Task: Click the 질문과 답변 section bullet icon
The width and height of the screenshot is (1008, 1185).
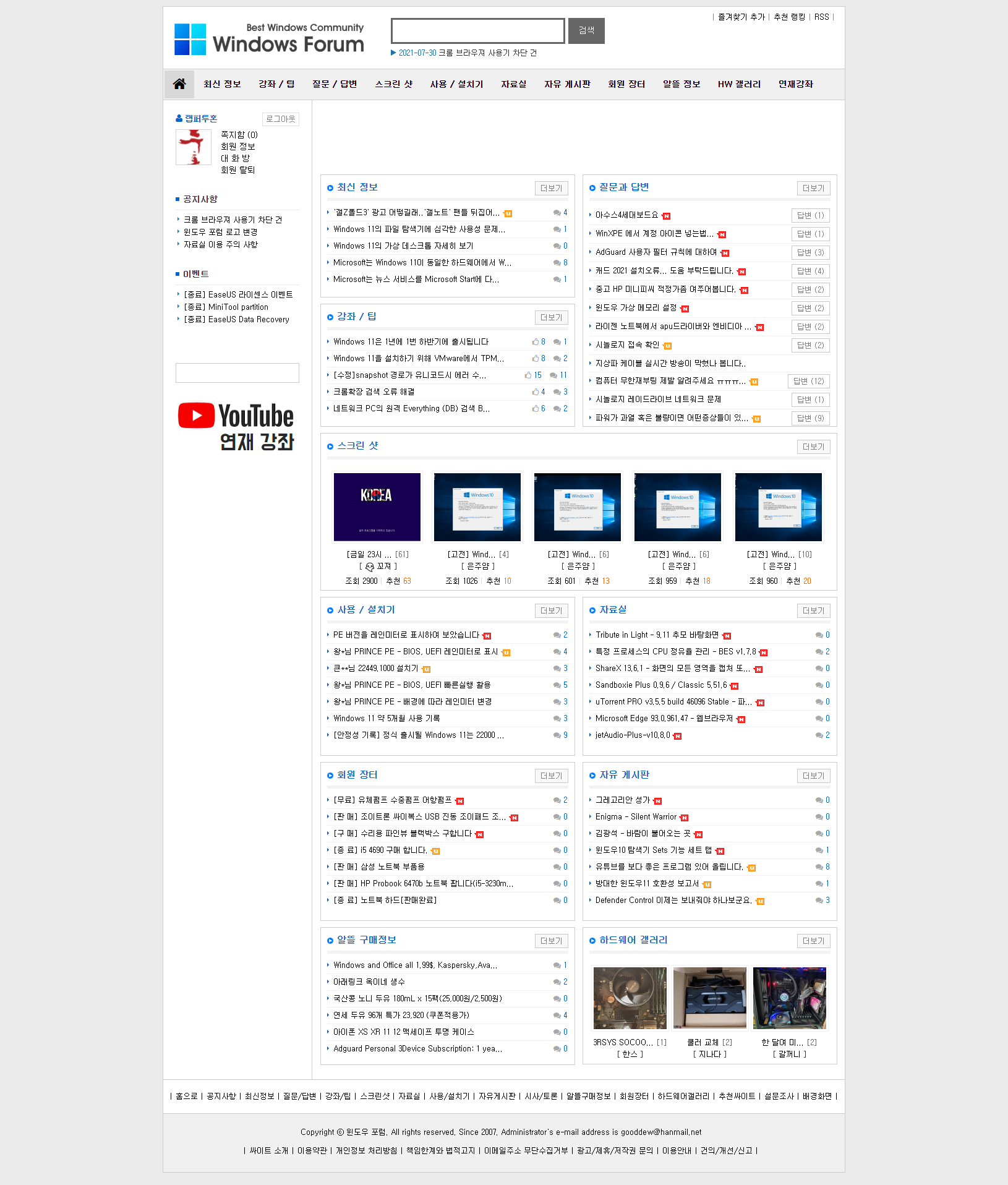Action: [x=592, y=188]
